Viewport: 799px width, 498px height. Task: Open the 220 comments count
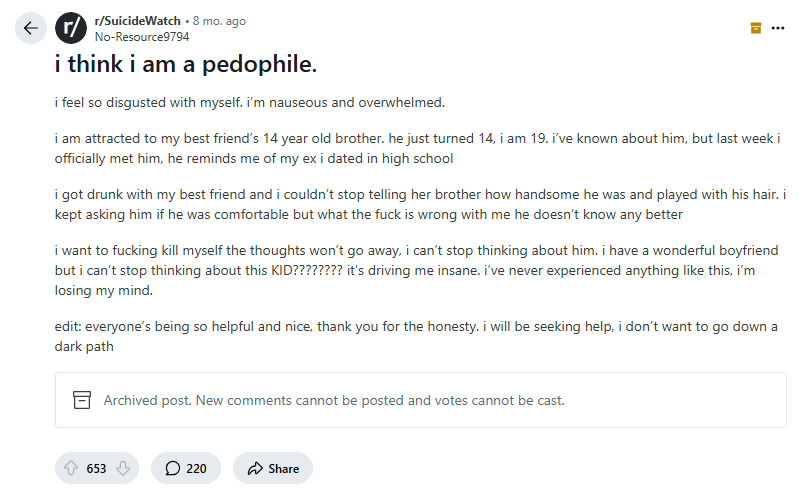point(196,468)
